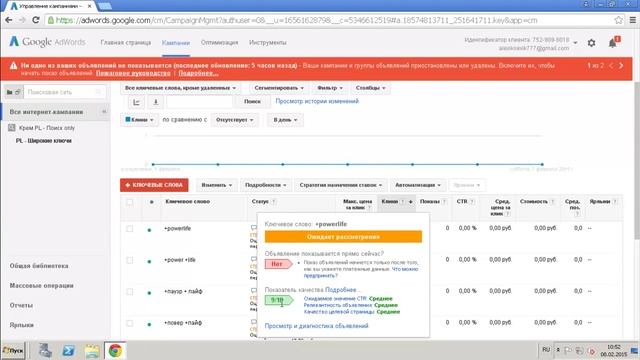Open Общая библиотека in sidebar

click(x=39, y=266)
